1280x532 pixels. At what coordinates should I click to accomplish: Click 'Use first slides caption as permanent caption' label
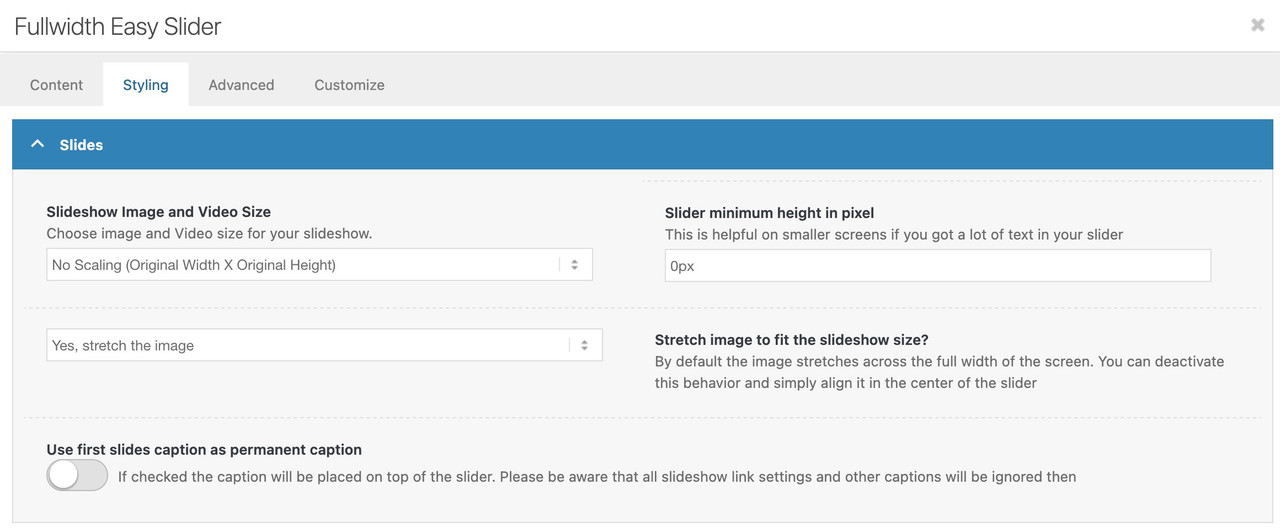[x=204, y=450]
